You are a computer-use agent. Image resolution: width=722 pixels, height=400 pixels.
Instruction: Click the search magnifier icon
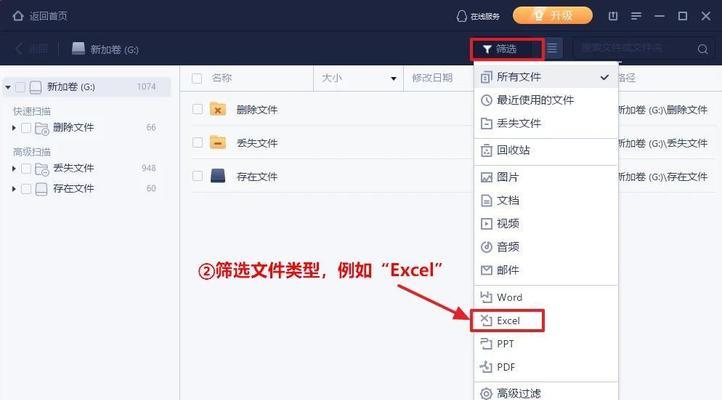tap(703, 49)
